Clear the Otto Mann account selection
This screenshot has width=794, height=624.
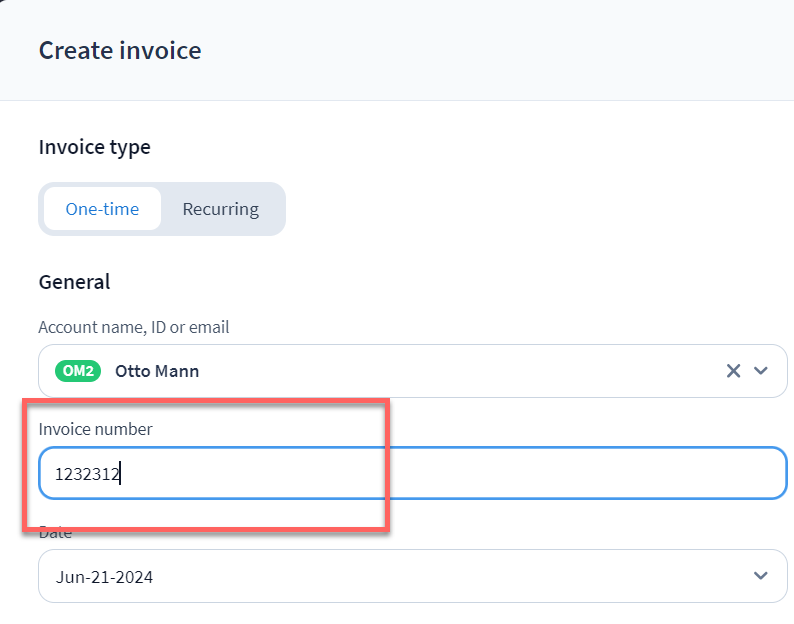(733, 371)
